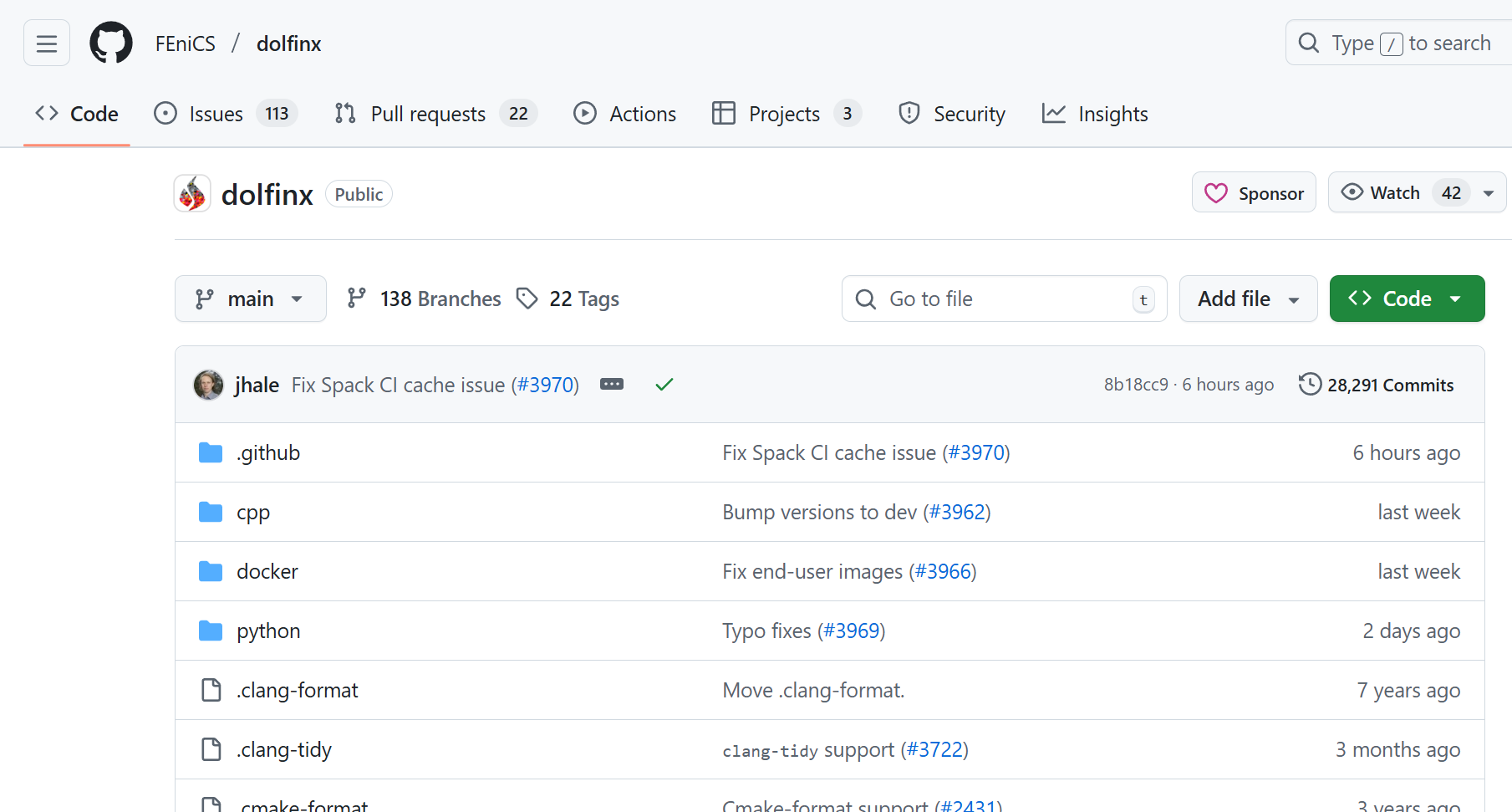
Task: Click the Sponsor heart icon
Action: click(x=1216, y=193)
